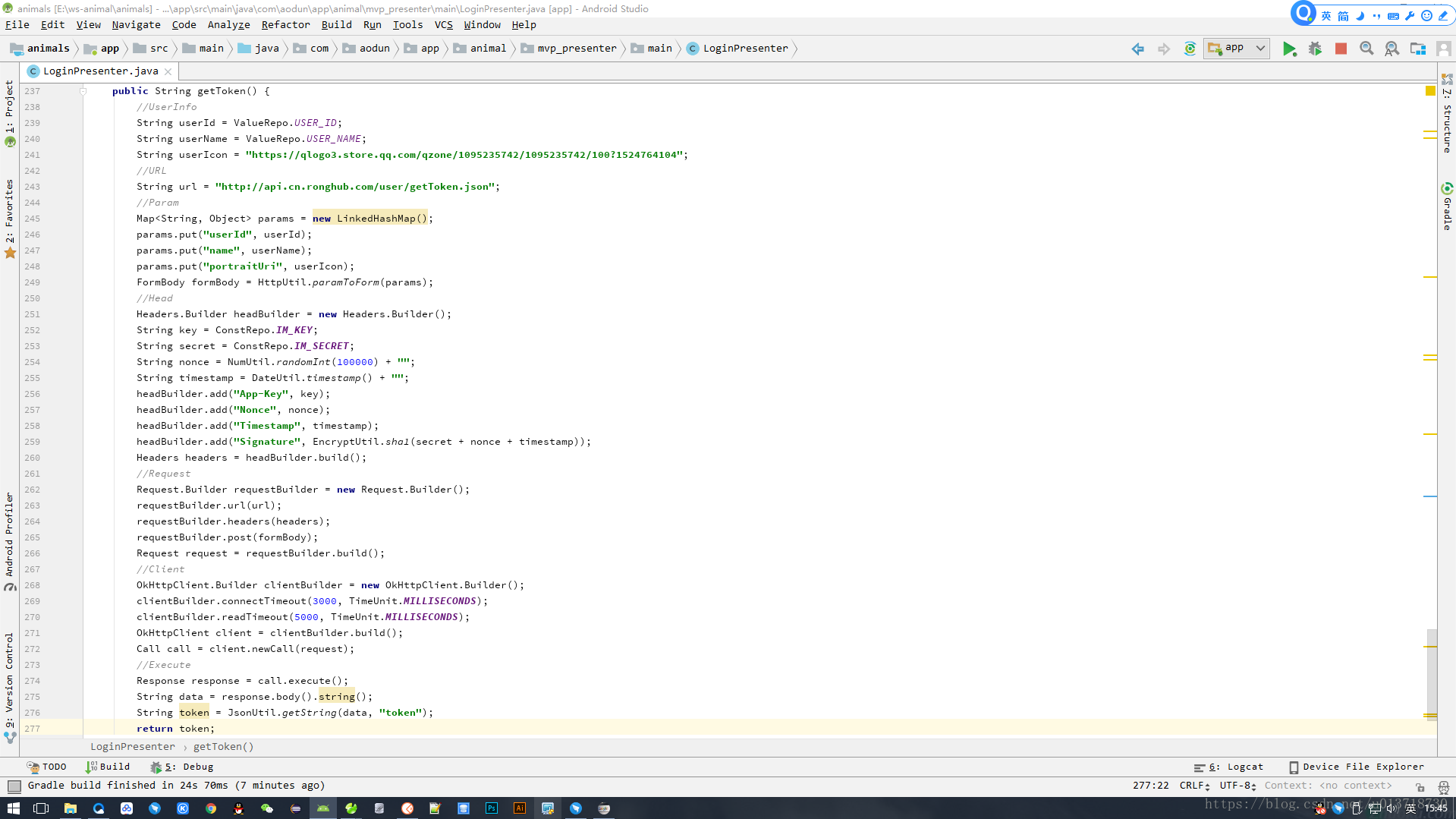Click the Context no context indicator
The image size is (1456, 819).
click(x=1328, y=786)
